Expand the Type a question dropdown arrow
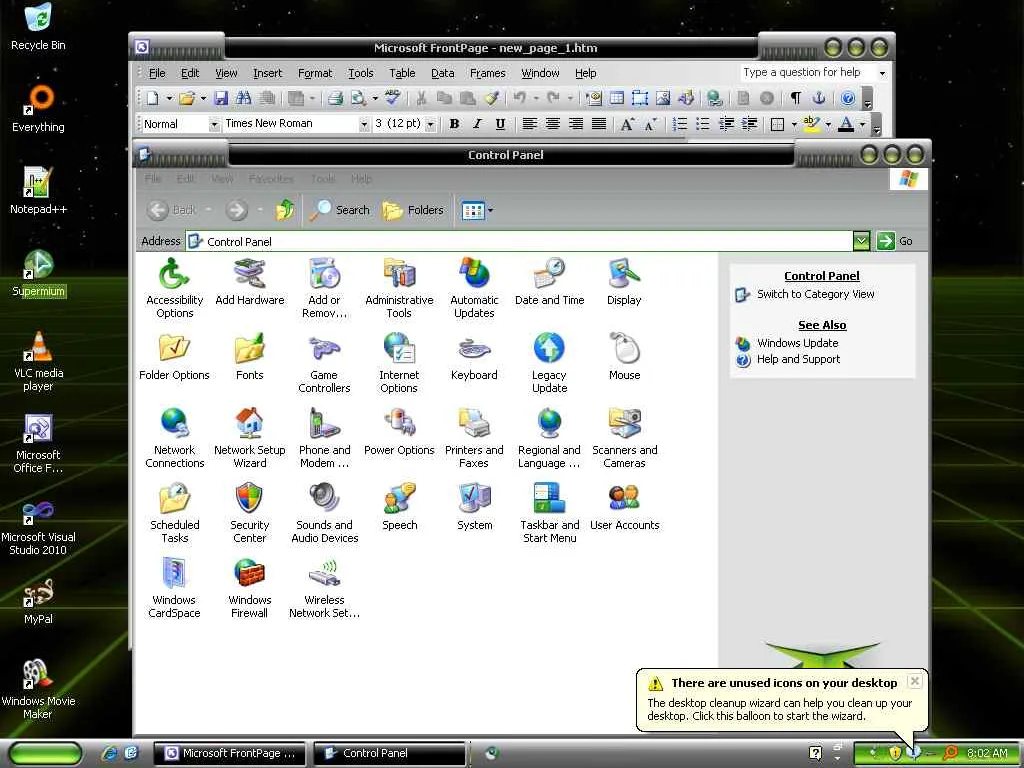This screenshot has width=1024, height=768. tap(882, 73)
